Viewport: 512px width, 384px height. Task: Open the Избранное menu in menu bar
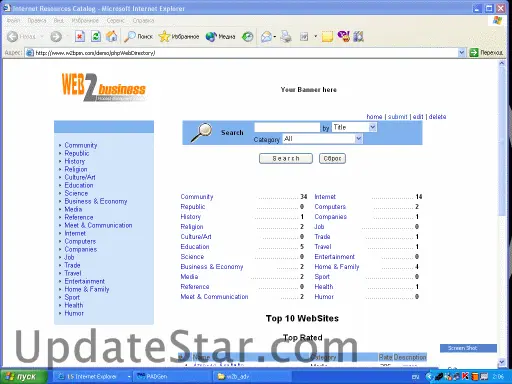(85, 21)
